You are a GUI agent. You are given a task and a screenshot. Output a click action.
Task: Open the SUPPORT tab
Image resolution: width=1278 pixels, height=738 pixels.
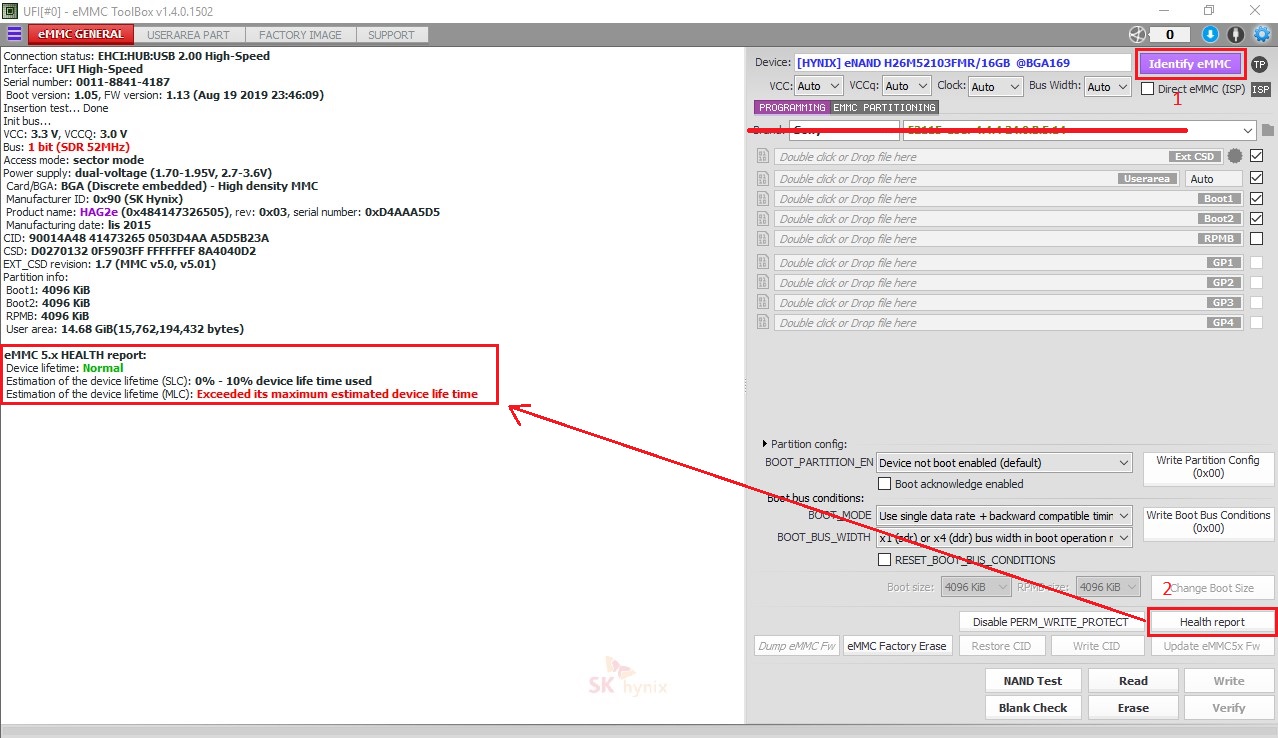click(391, 35)
